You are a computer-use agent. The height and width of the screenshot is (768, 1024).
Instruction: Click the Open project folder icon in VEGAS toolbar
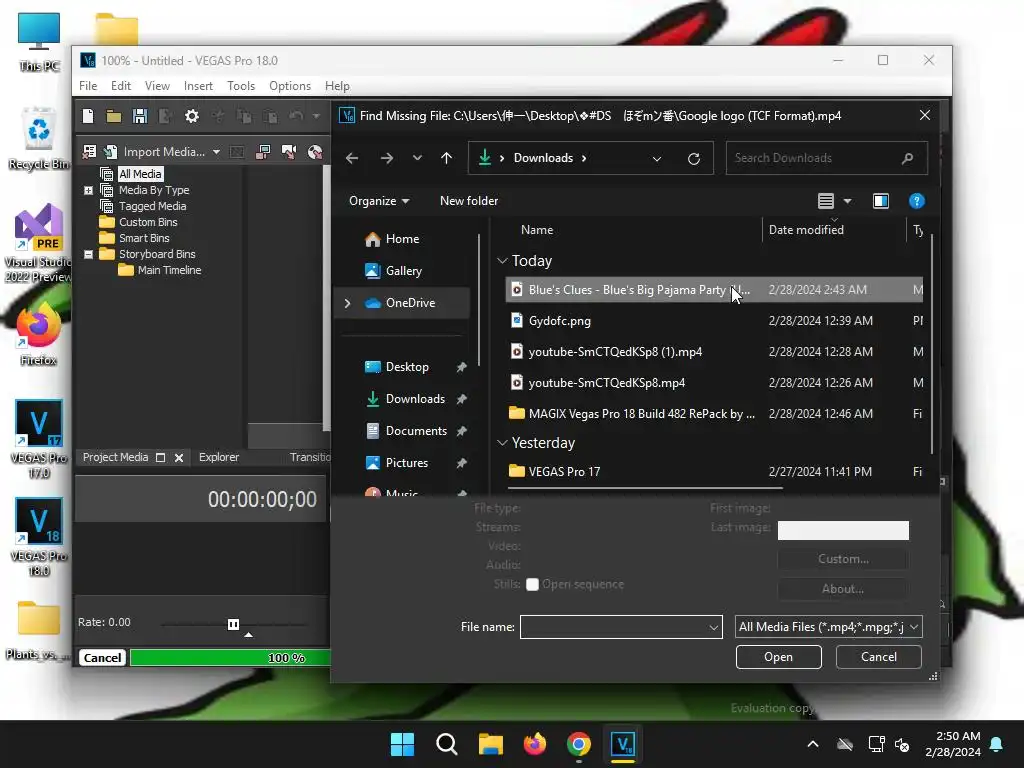pyautogui.click(x=114, y=116)
